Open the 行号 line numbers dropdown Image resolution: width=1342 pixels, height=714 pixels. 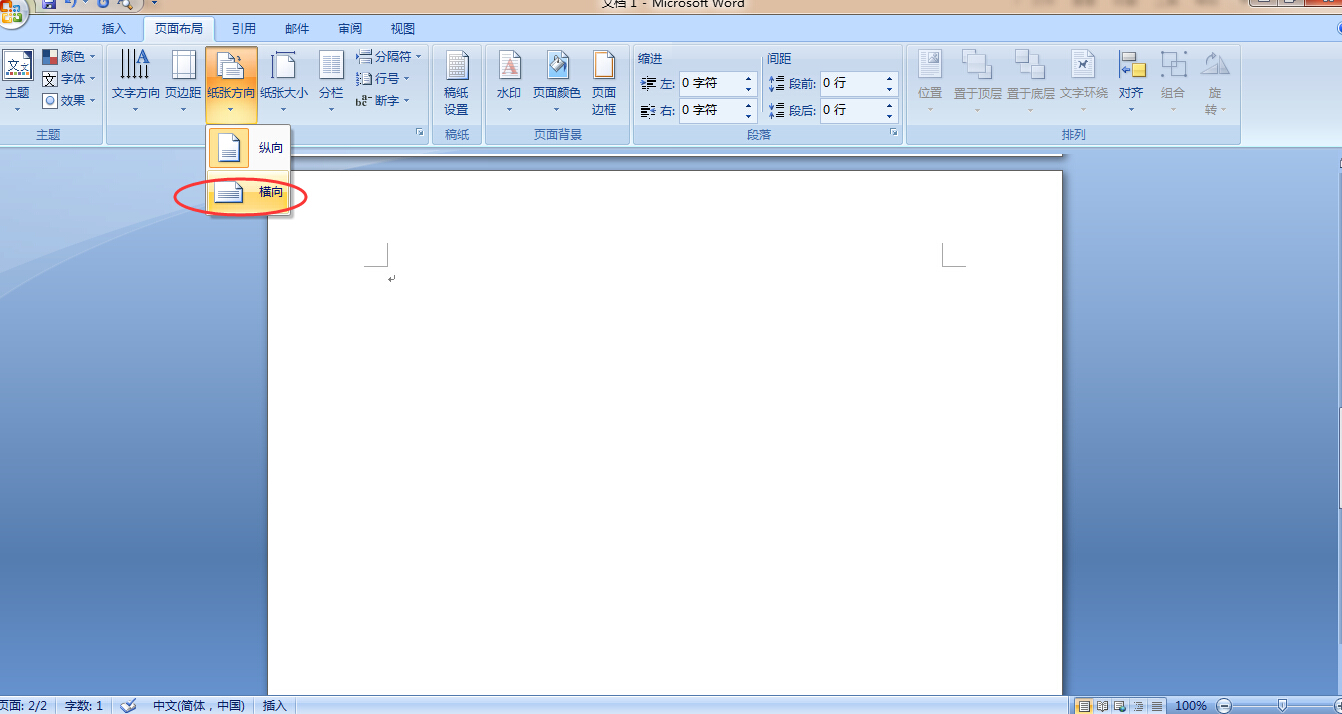(x=383, y=78)
